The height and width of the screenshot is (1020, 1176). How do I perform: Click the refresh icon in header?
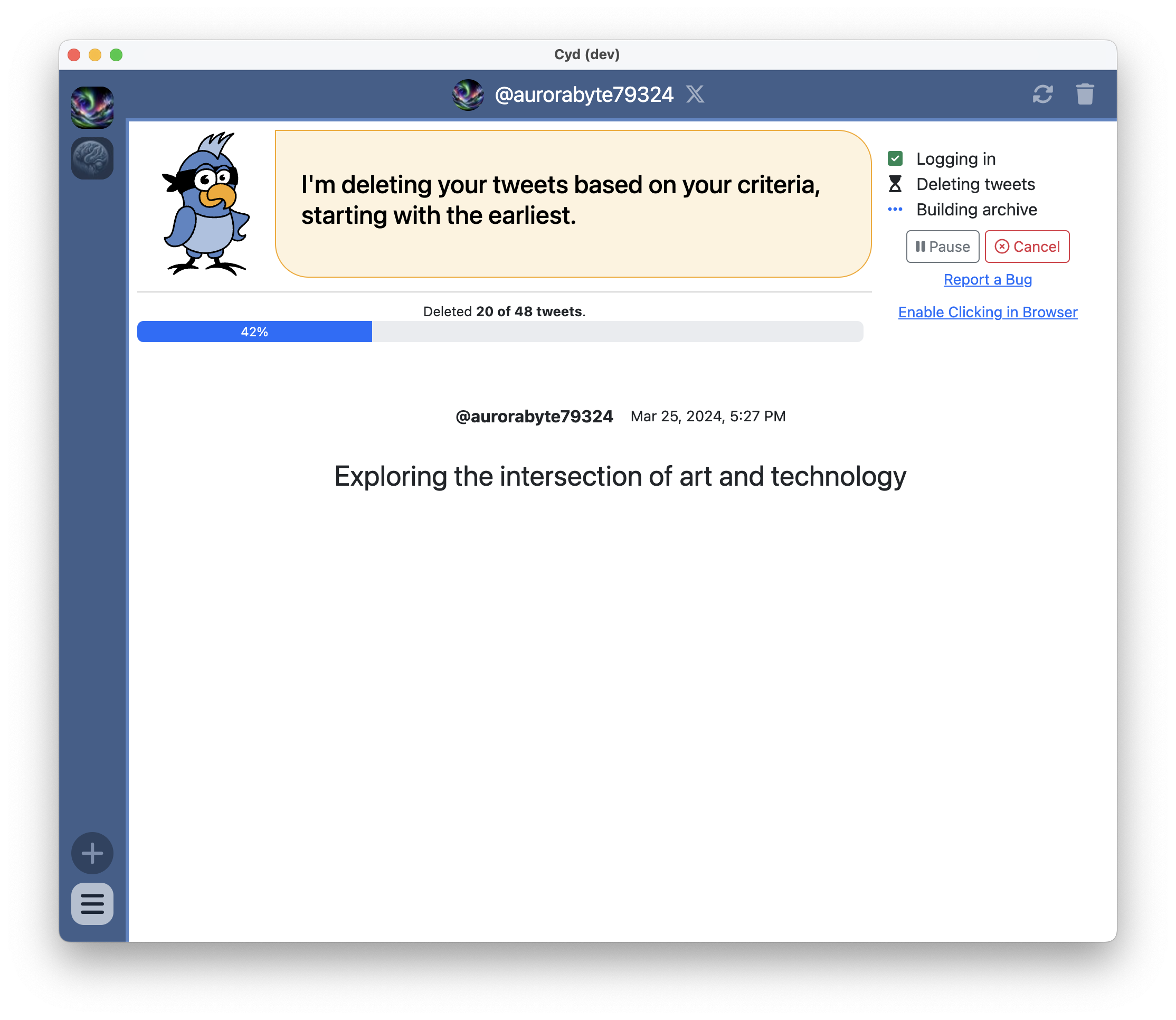coord(1042,94)
